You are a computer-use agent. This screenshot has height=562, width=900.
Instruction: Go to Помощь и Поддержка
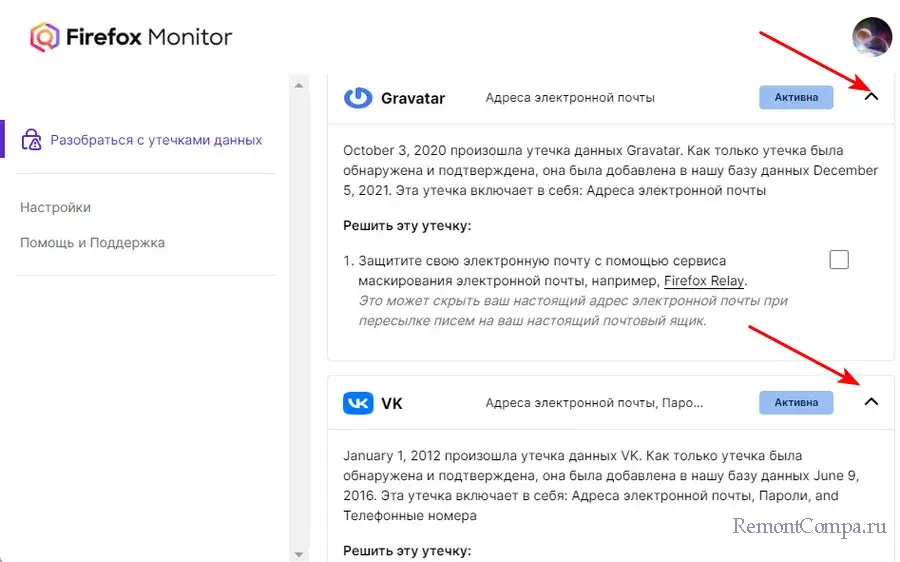92,243
